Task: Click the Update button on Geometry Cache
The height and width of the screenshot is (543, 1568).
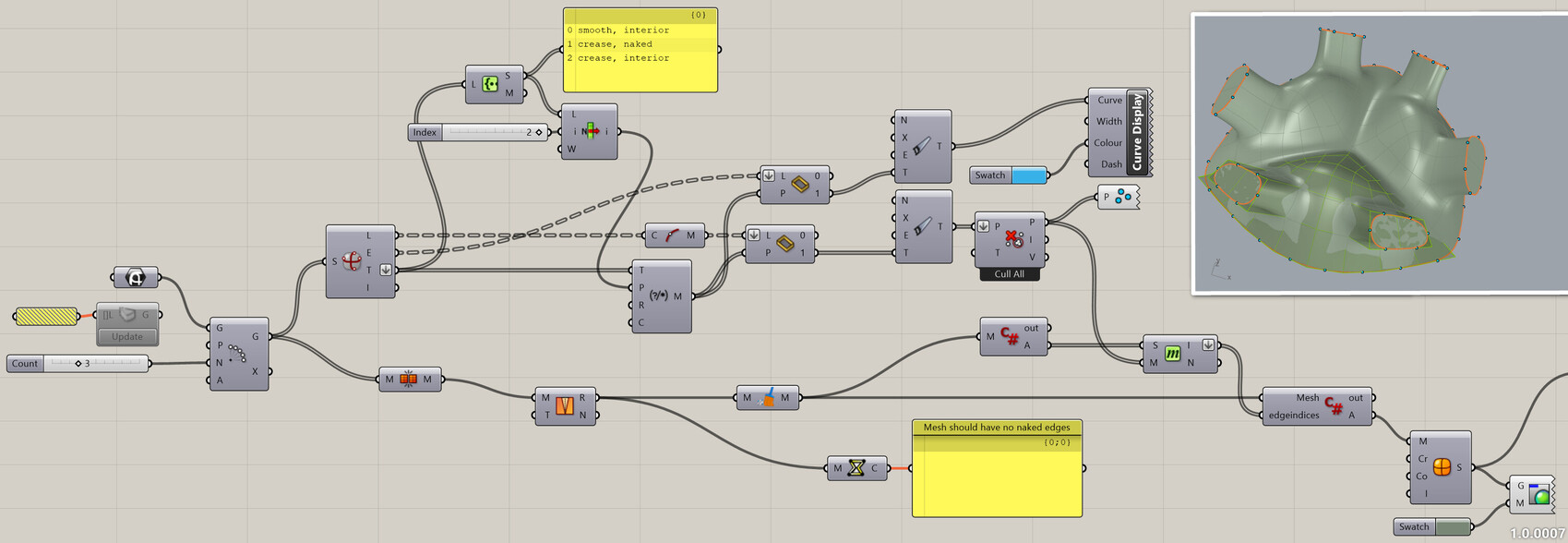Action: 127,336
